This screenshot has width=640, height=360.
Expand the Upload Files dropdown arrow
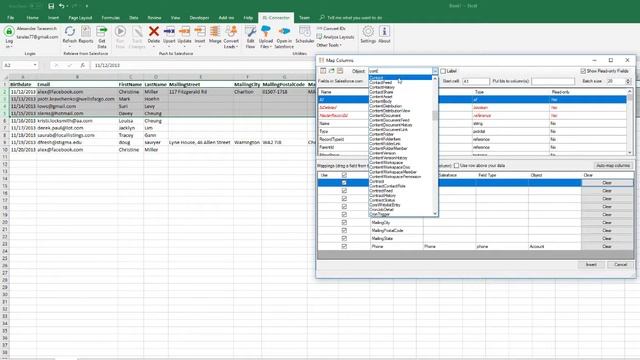[x=270, y=47]
